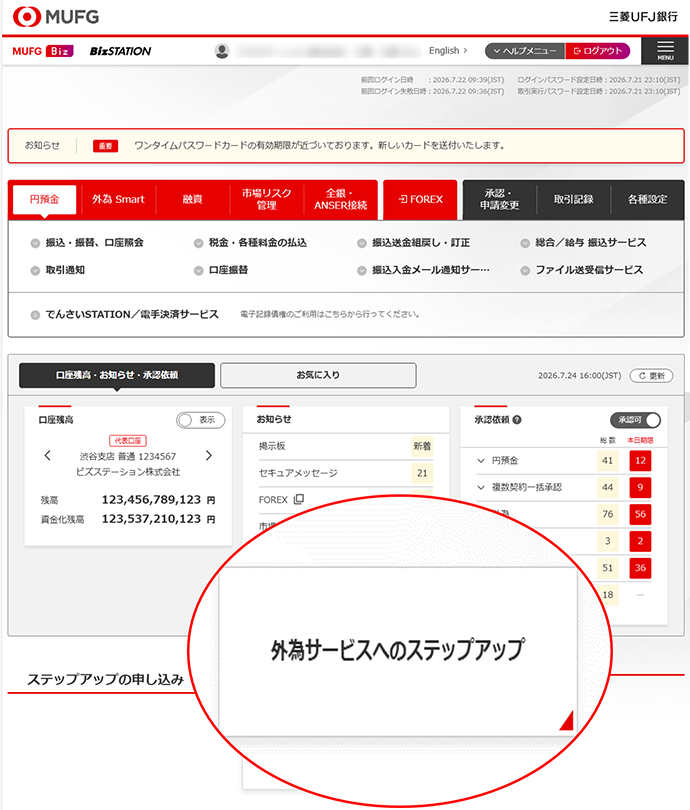690x810 pixels.
Task: Go to next account with right arrow
Action: pyautogui.click(x=208, y=456)
